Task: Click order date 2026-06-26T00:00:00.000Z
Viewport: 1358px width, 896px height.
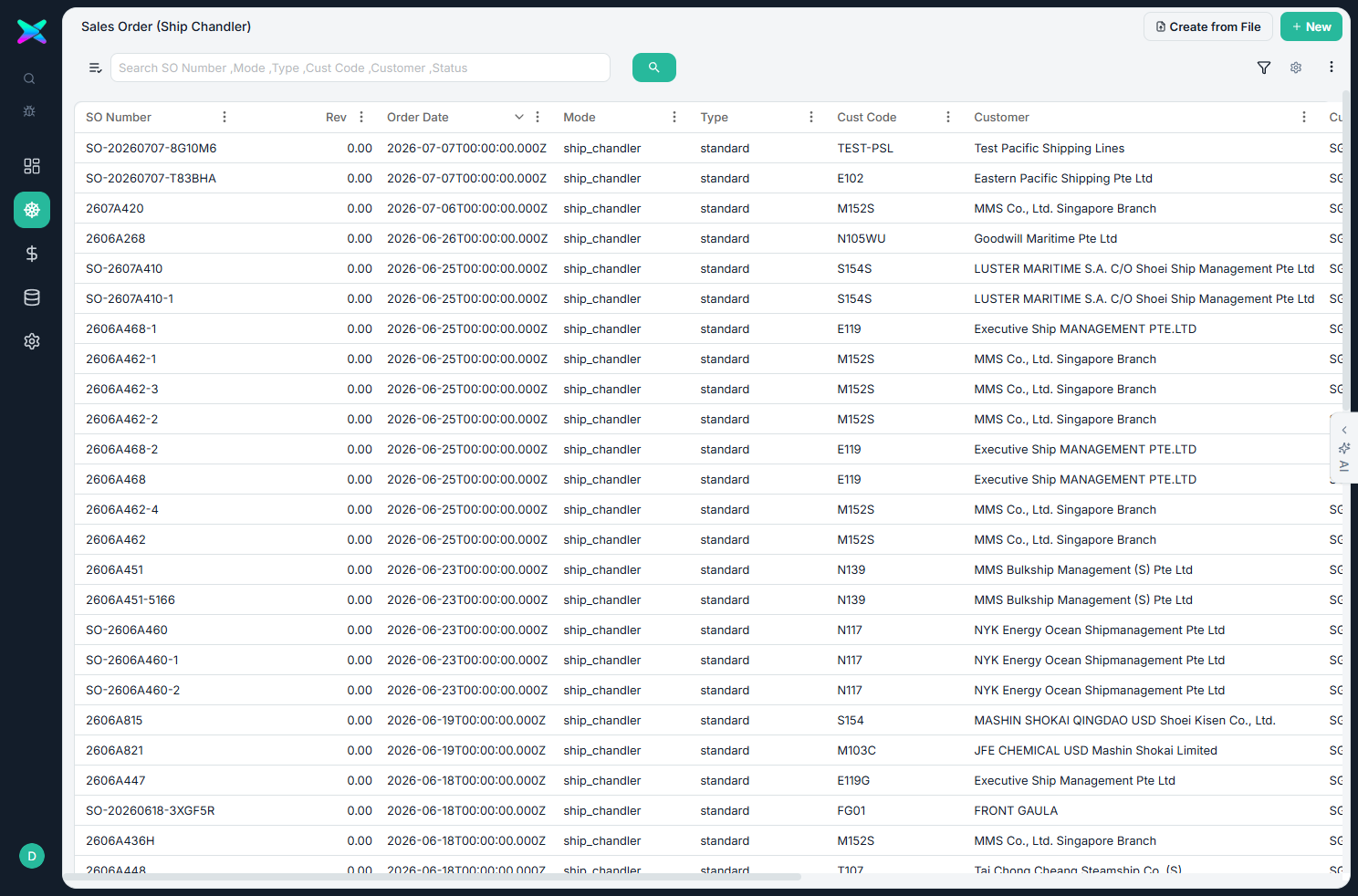Action: point(467,238)
